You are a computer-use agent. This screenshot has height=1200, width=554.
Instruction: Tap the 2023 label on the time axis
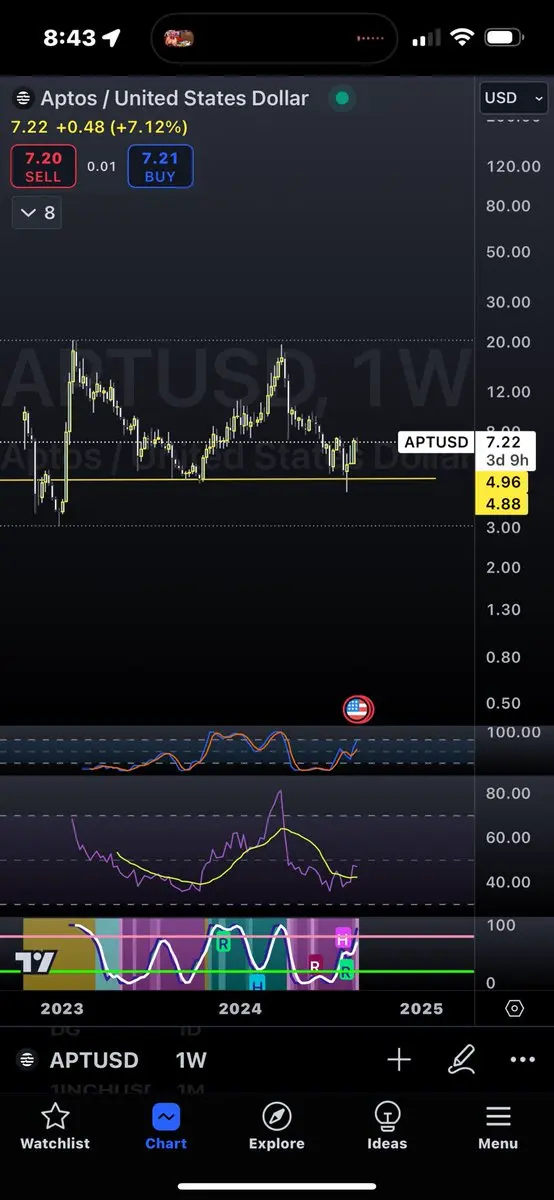point(62,1008)
